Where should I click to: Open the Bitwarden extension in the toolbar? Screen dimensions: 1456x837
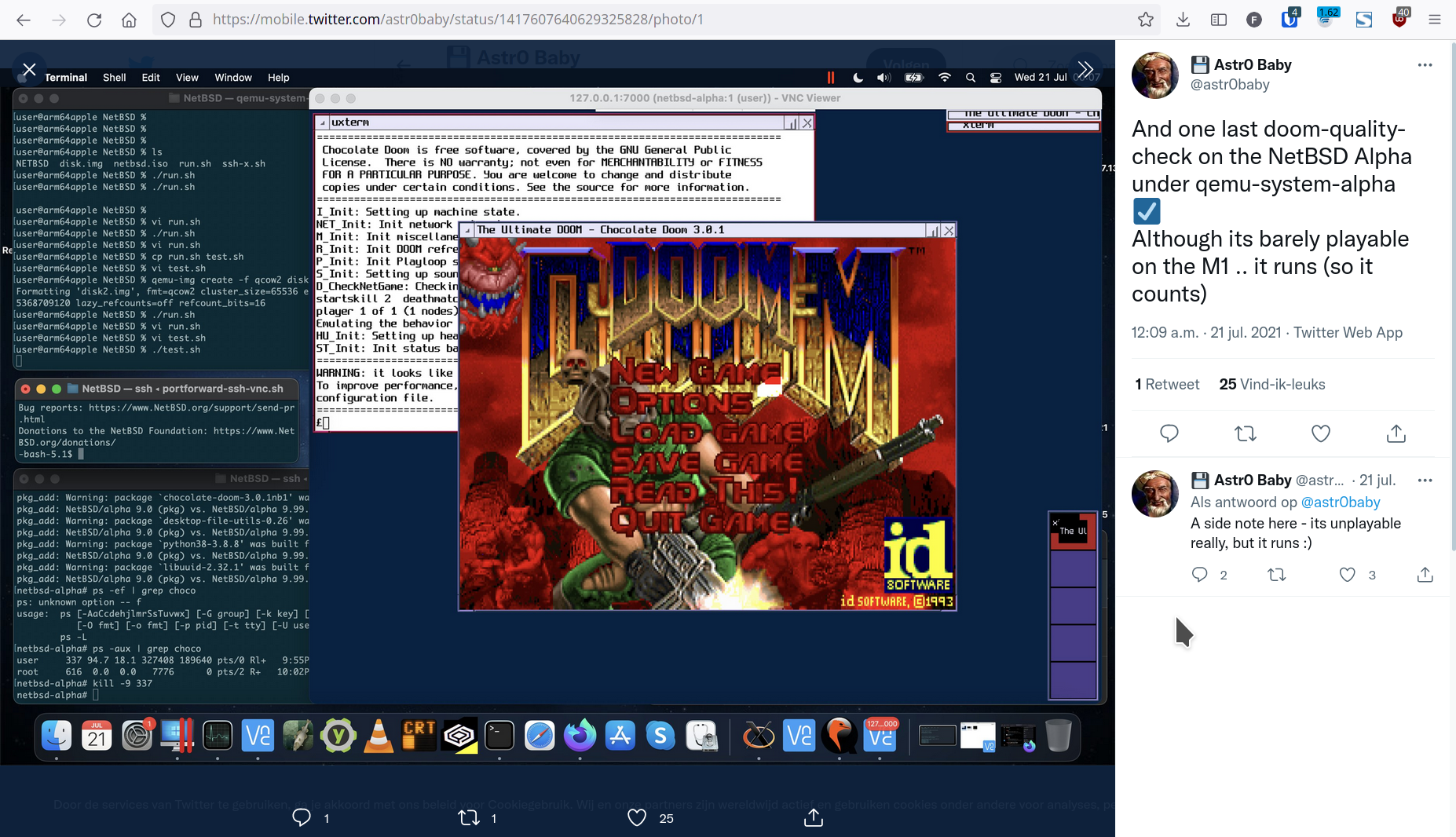click(1289, 19)
